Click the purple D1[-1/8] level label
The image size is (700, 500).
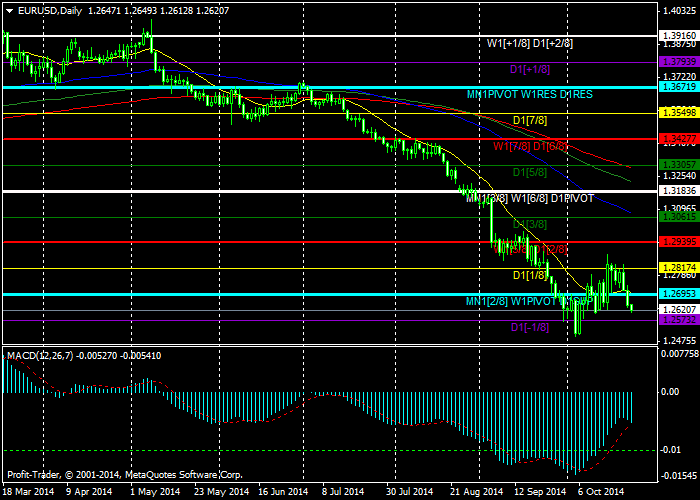(x=530, y=327)
